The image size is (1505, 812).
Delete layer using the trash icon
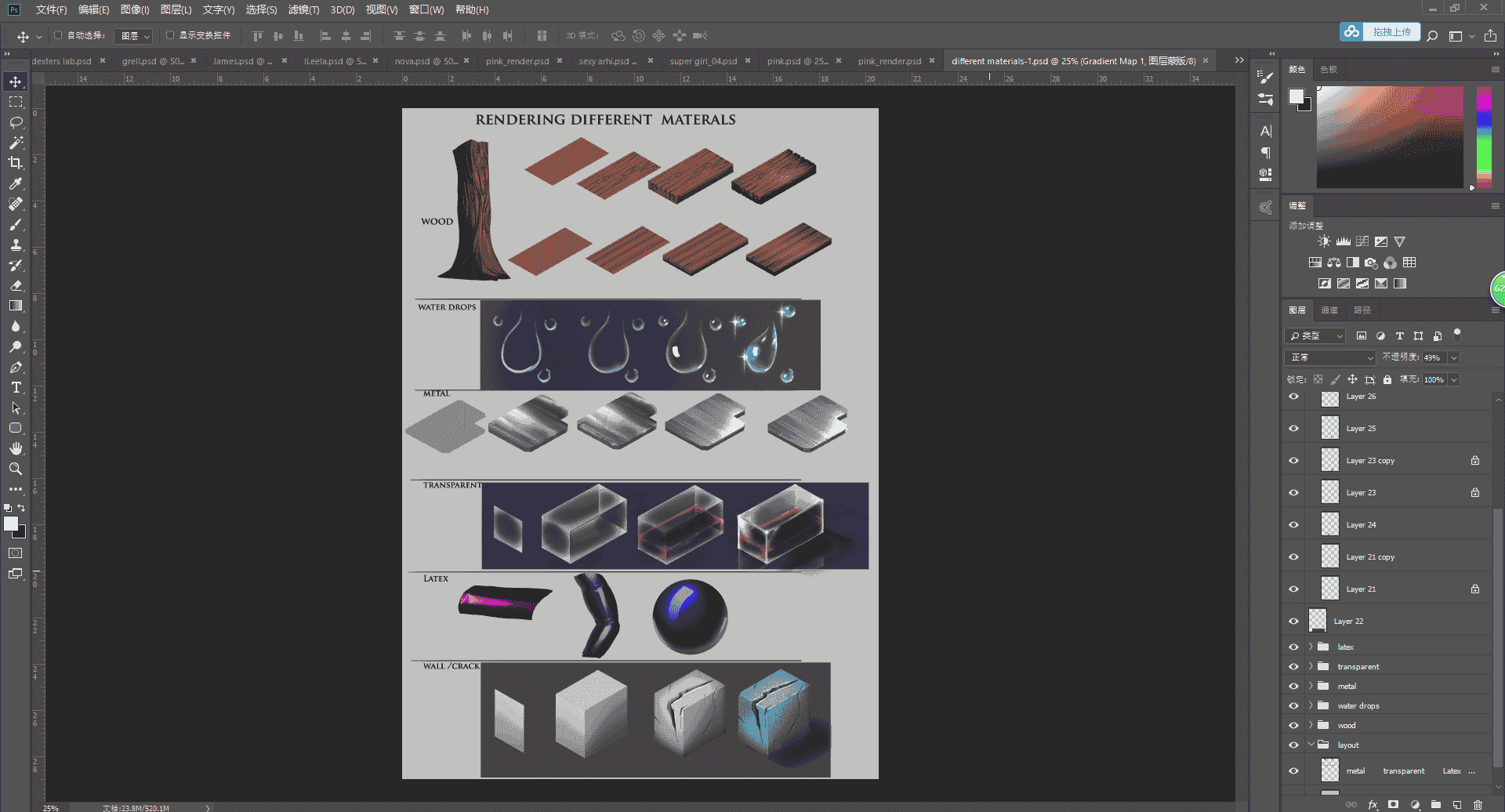coord(1478,804)
